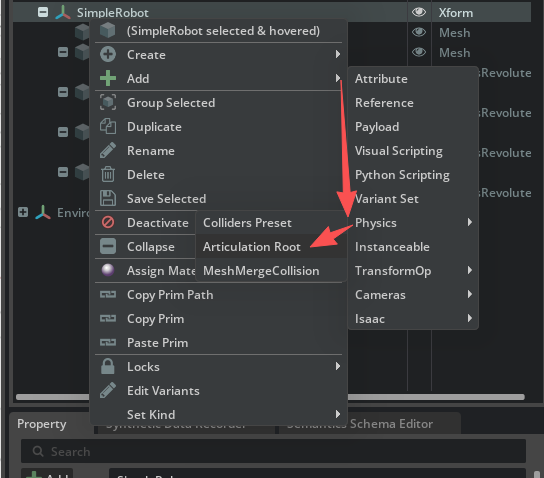
Task: Click the Group Selected icon
Action: coord(108,102)
